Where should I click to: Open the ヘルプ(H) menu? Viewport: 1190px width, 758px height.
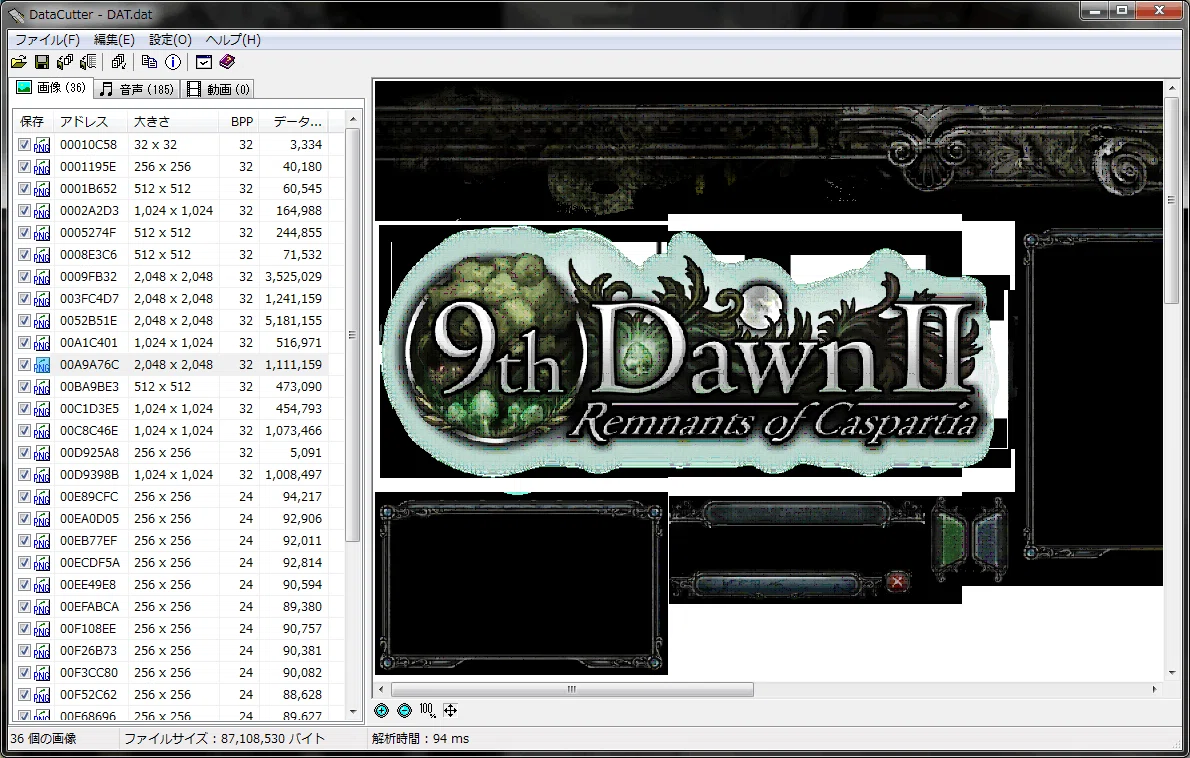[233, 39]
